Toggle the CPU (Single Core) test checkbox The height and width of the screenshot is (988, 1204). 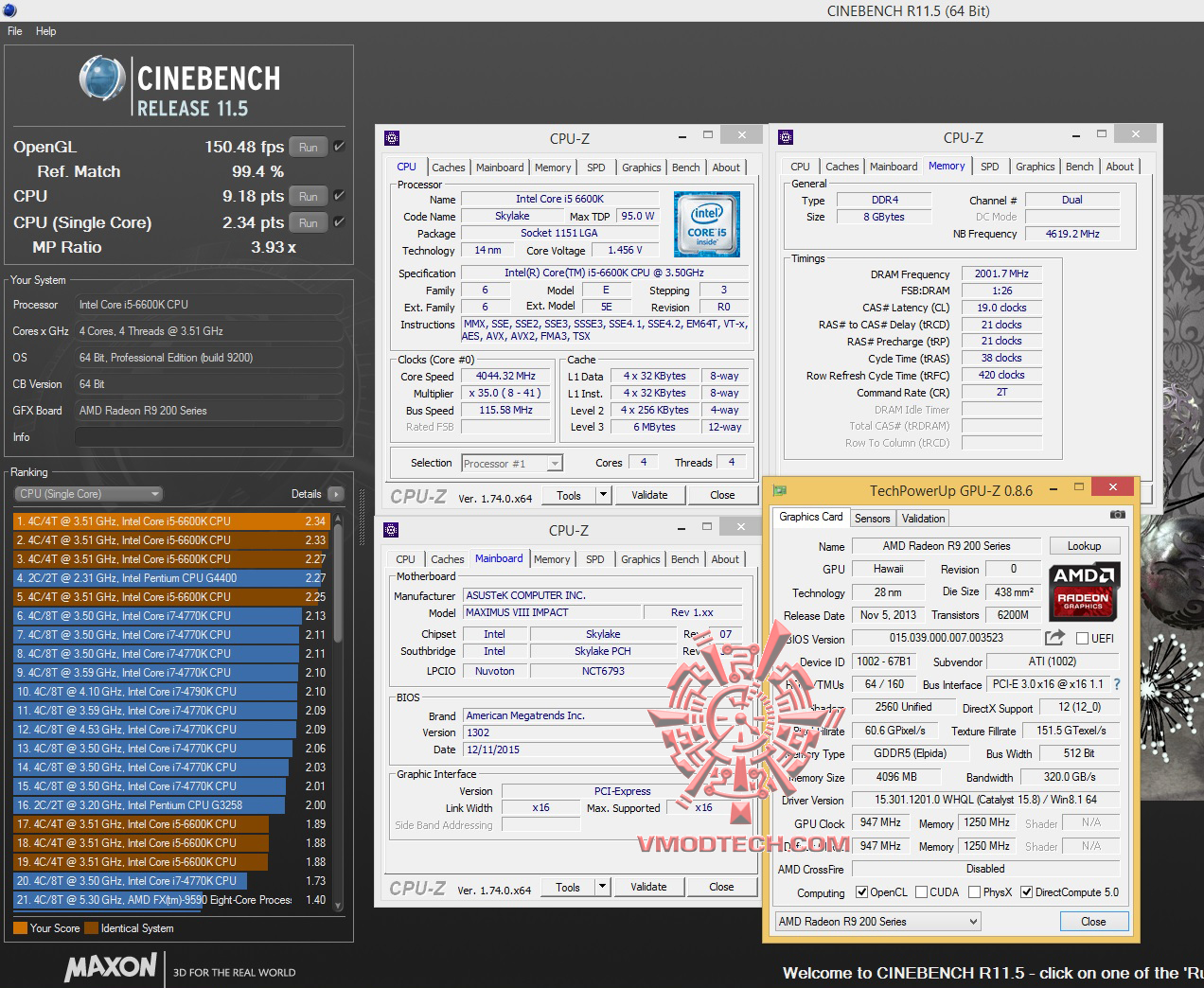coord(339,222)
